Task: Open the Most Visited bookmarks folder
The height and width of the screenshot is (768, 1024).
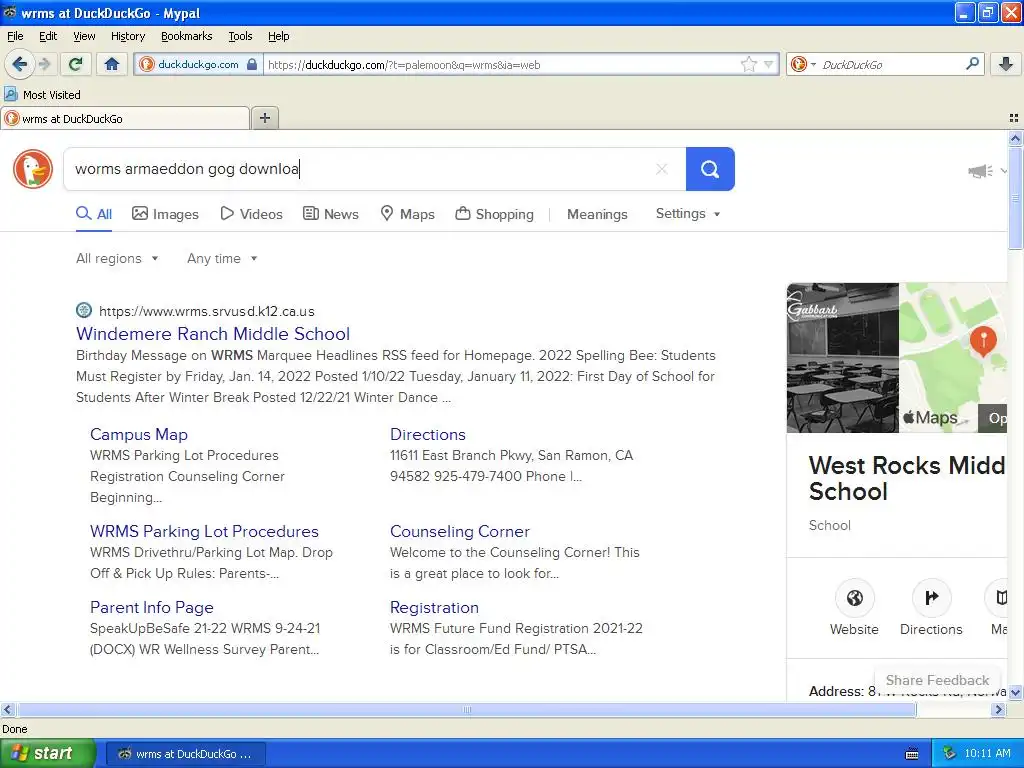Action: (x=43, y=95)
